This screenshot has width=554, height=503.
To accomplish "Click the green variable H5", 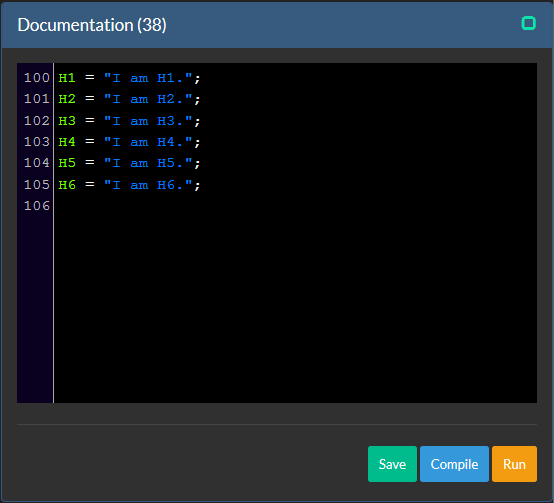I will [67, 163].
